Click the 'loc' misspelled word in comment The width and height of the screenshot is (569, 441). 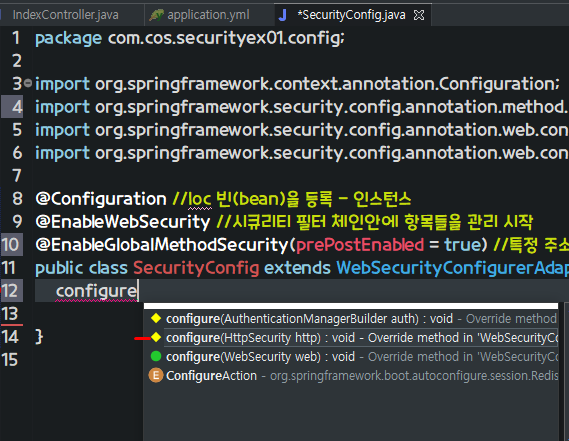[199, 199]
